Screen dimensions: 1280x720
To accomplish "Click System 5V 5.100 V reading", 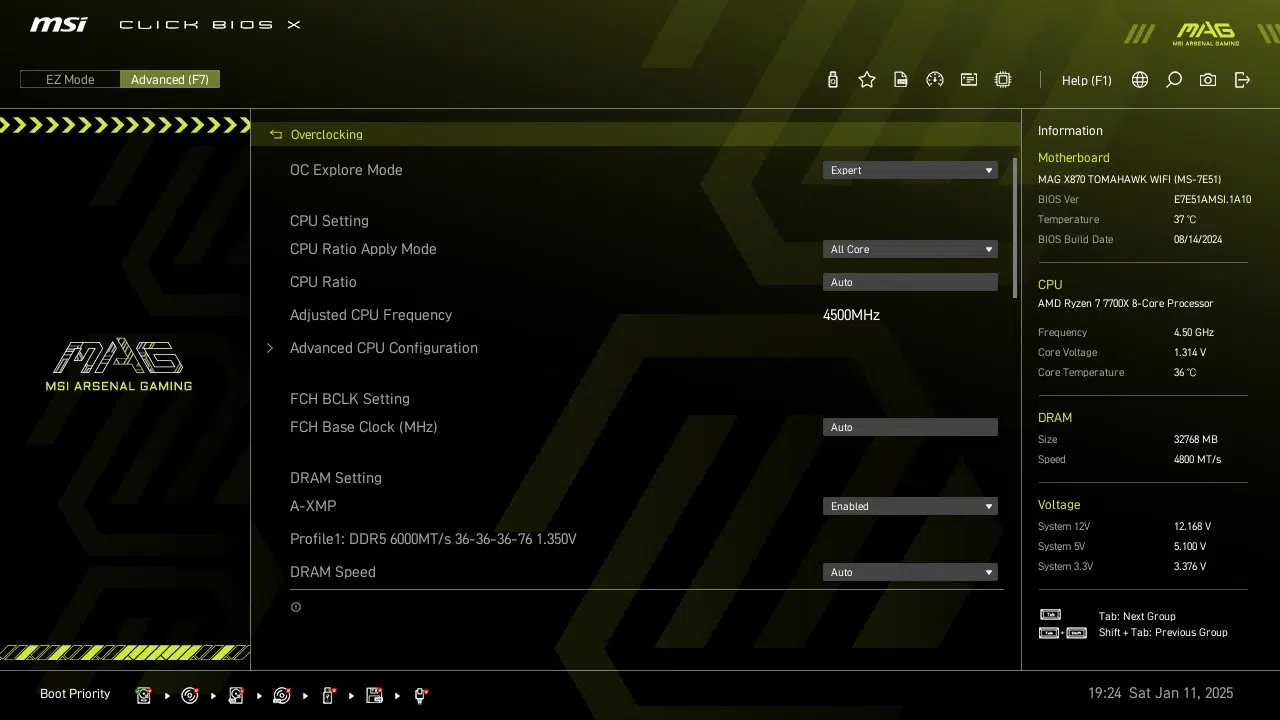I will (x=1190, y=547).
